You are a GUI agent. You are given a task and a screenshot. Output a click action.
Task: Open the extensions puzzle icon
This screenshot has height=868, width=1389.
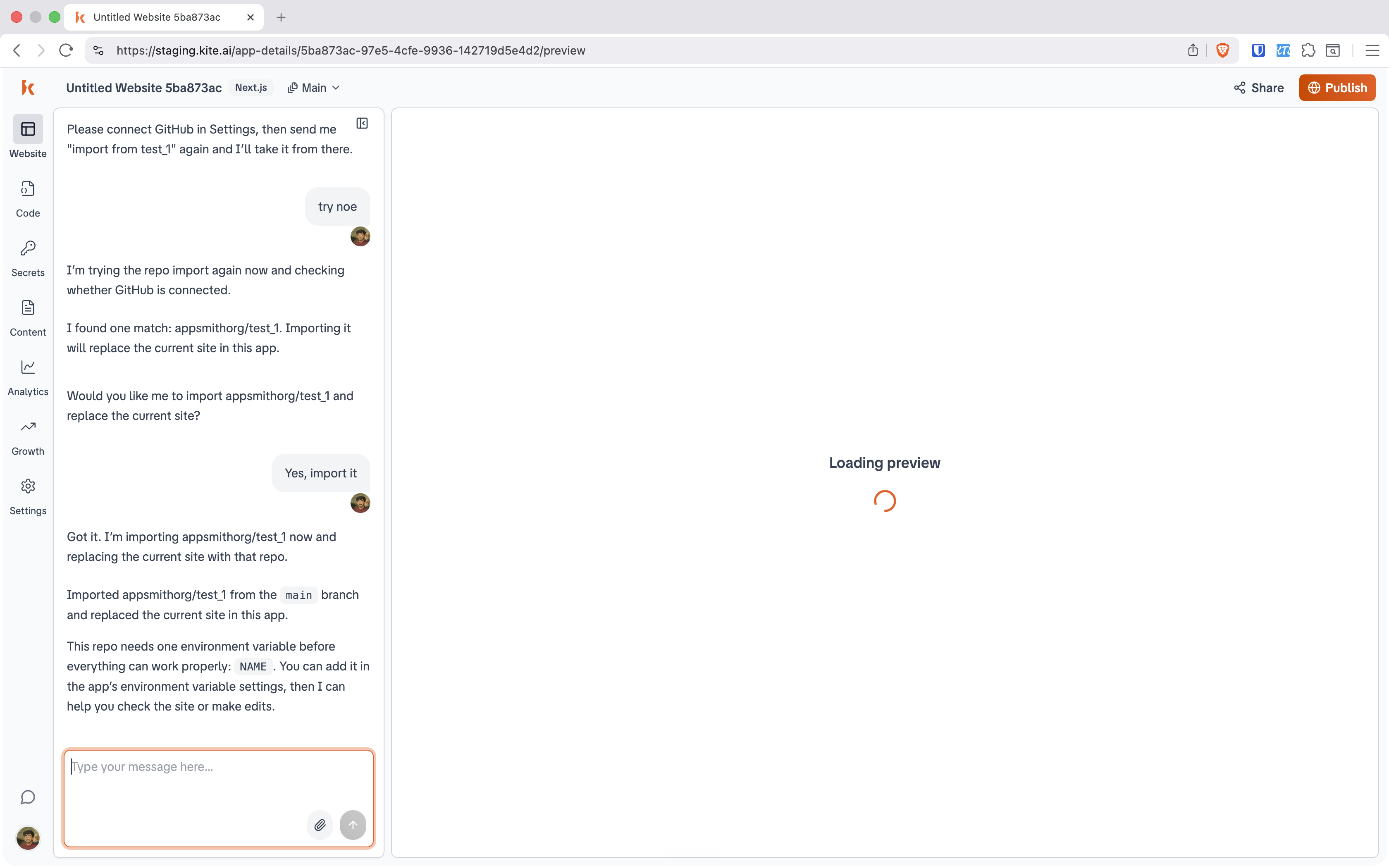point(1308,50)
